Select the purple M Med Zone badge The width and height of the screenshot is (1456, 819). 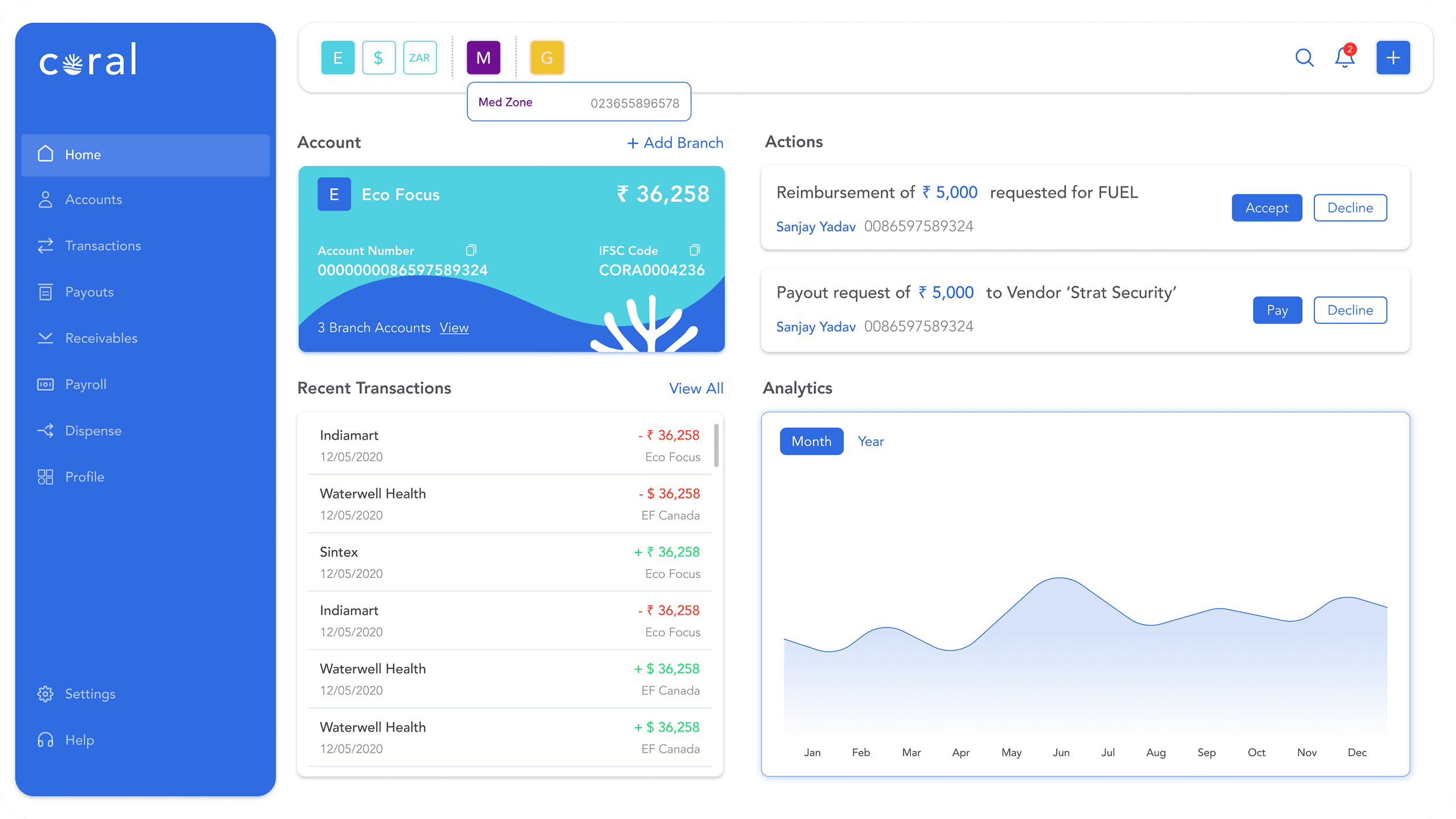[483, 58]
